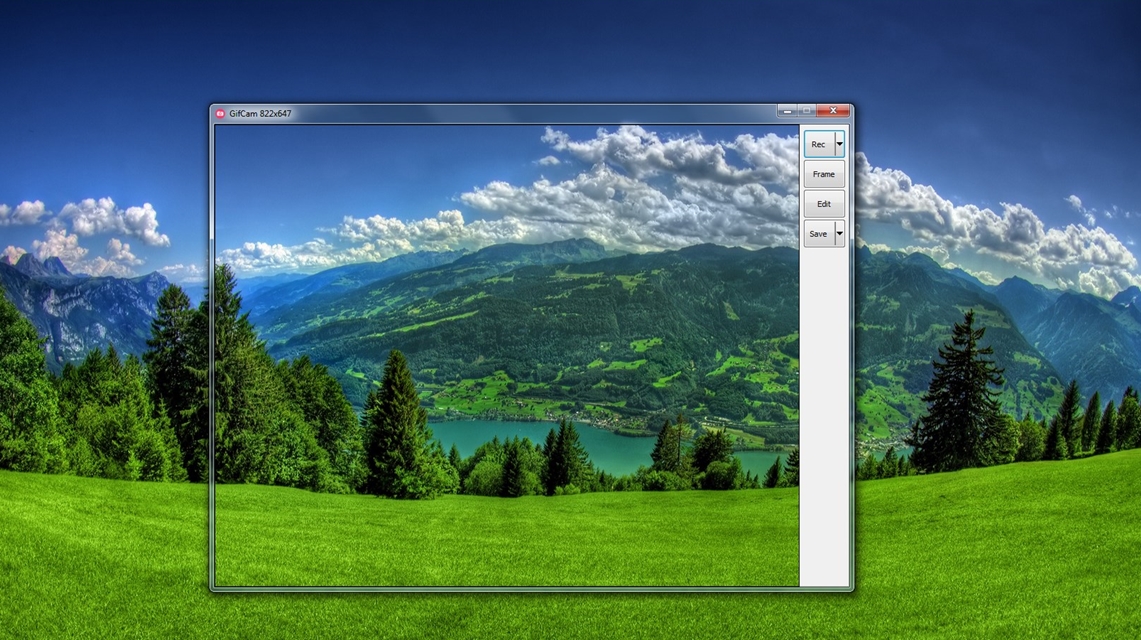Viewport: 1141px width, 640px height.
Task: Maximize the GifCam window
Action: click(x=806, y=111)
